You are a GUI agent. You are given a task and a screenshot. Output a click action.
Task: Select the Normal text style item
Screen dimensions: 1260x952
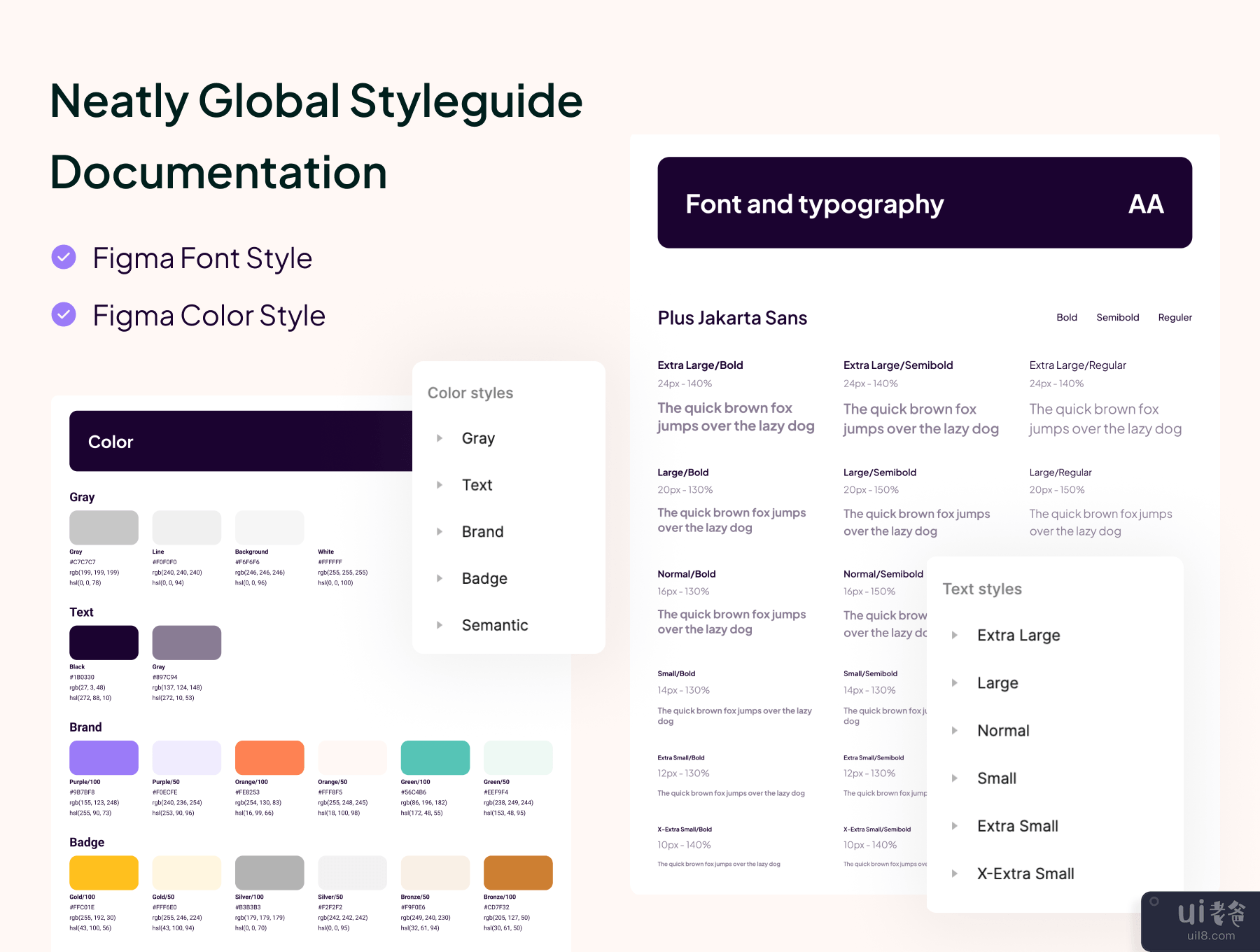point(1002,731)
